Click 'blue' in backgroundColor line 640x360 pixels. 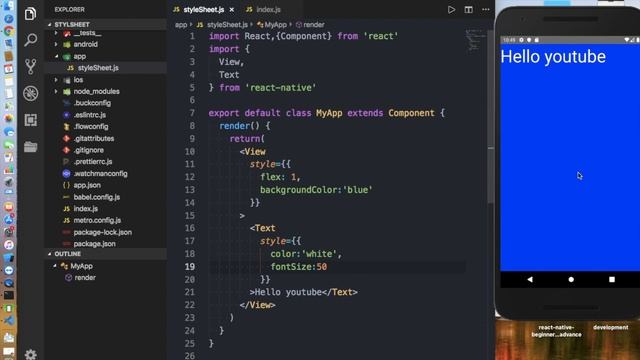(358, 190)
